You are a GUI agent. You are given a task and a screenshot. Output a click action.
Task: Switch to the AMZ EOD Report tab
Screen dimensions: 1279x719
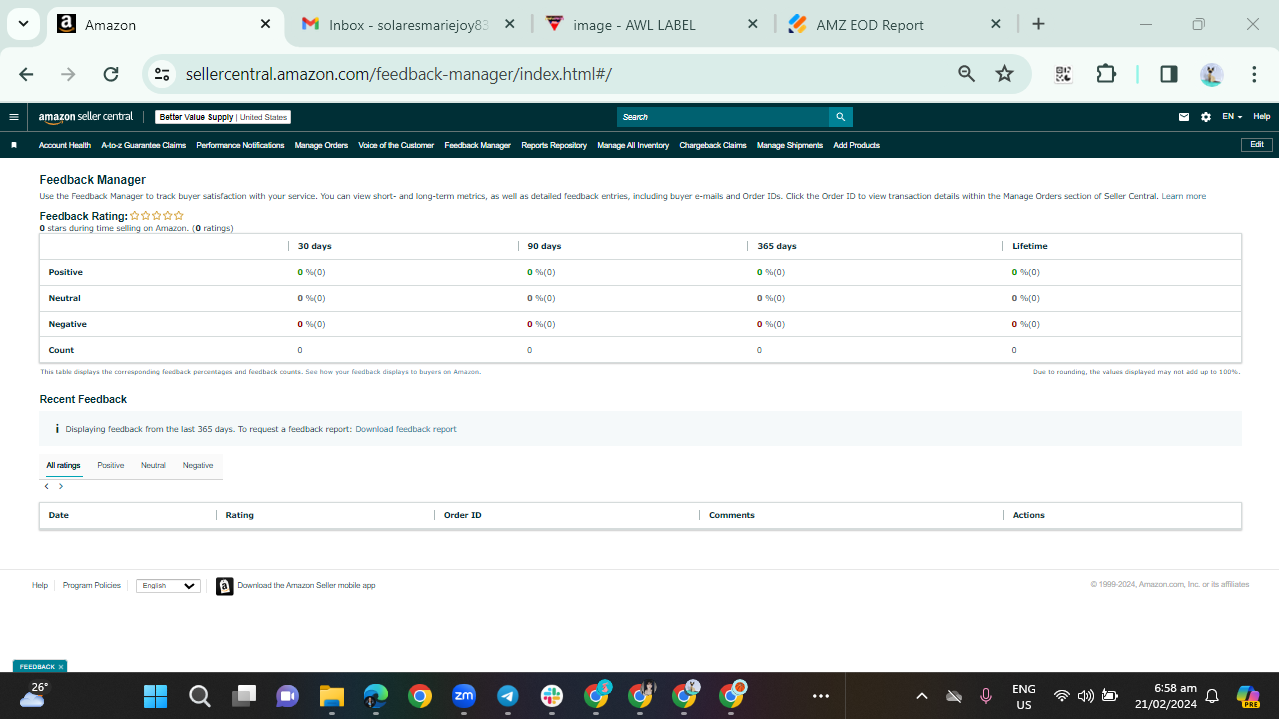[x=896, y=24]
